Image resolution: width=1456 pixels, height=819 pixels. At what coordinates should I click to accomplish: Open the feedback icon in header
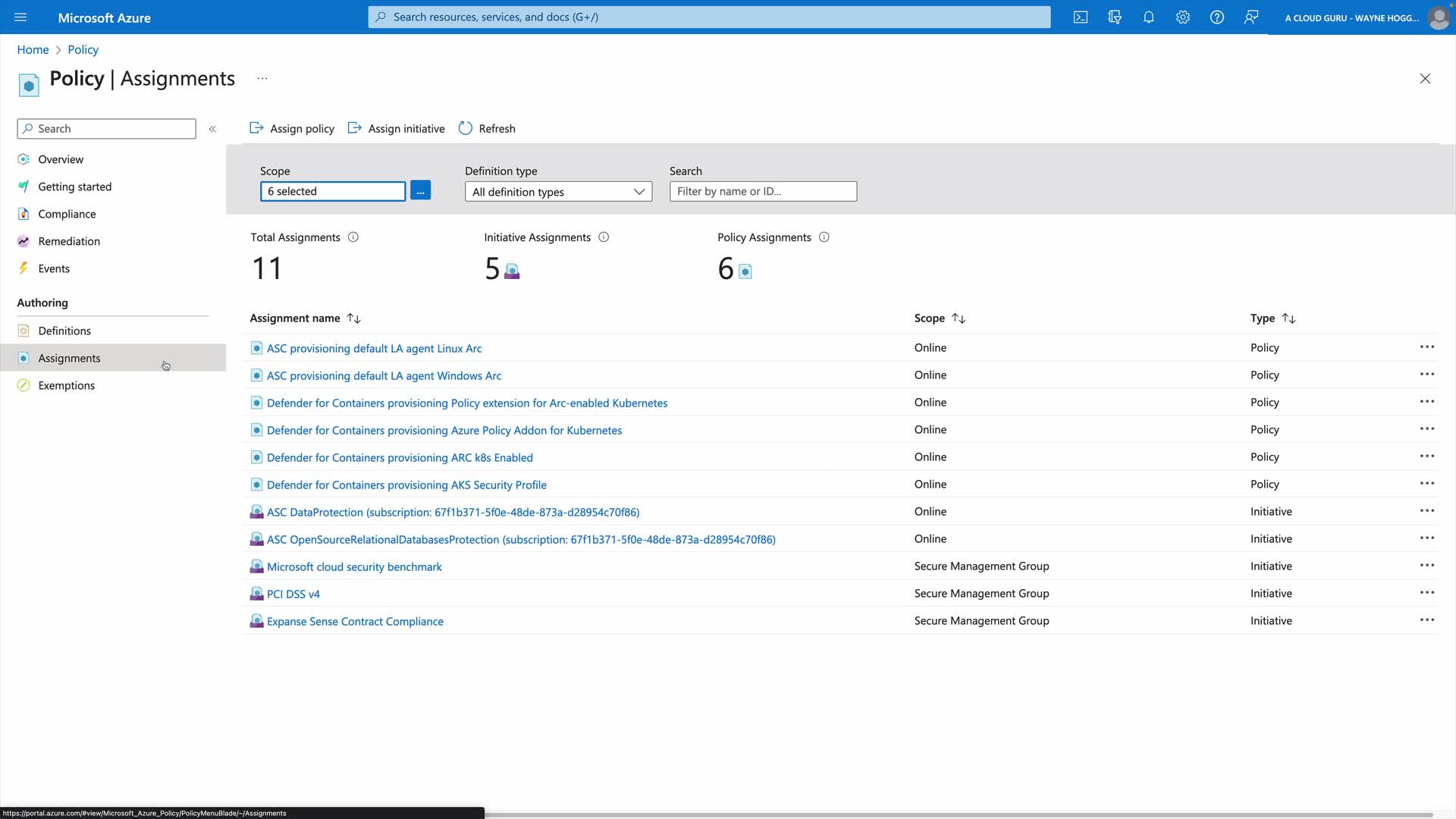pos(1251,17)
